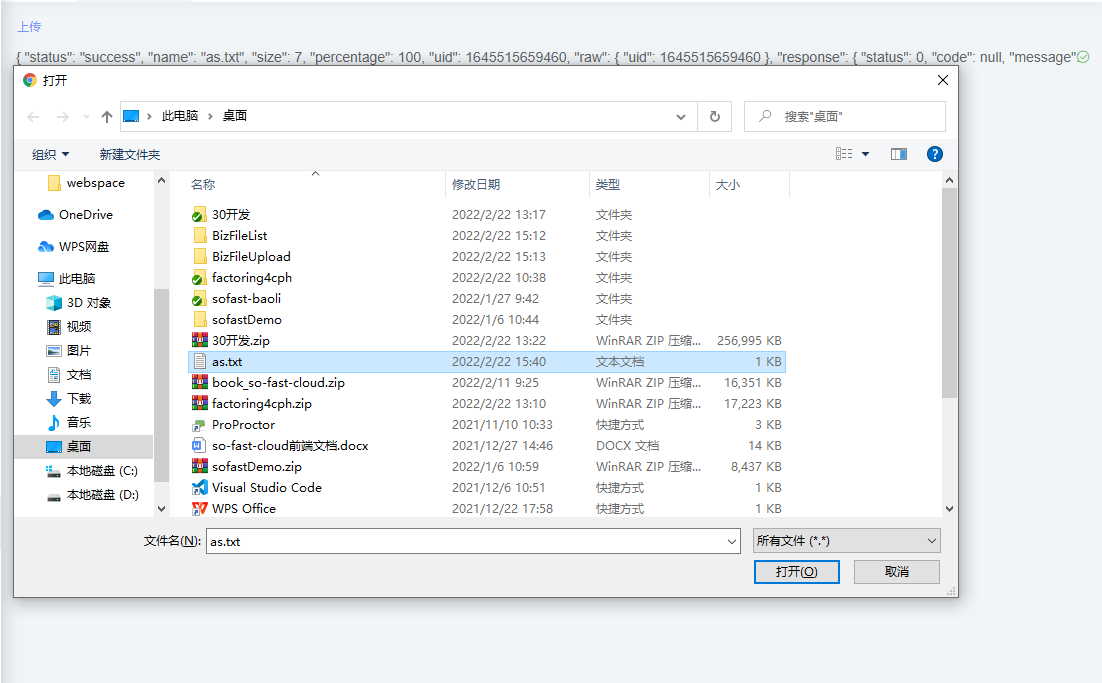Open OneDrive in the navigation pane

[85, 215]
